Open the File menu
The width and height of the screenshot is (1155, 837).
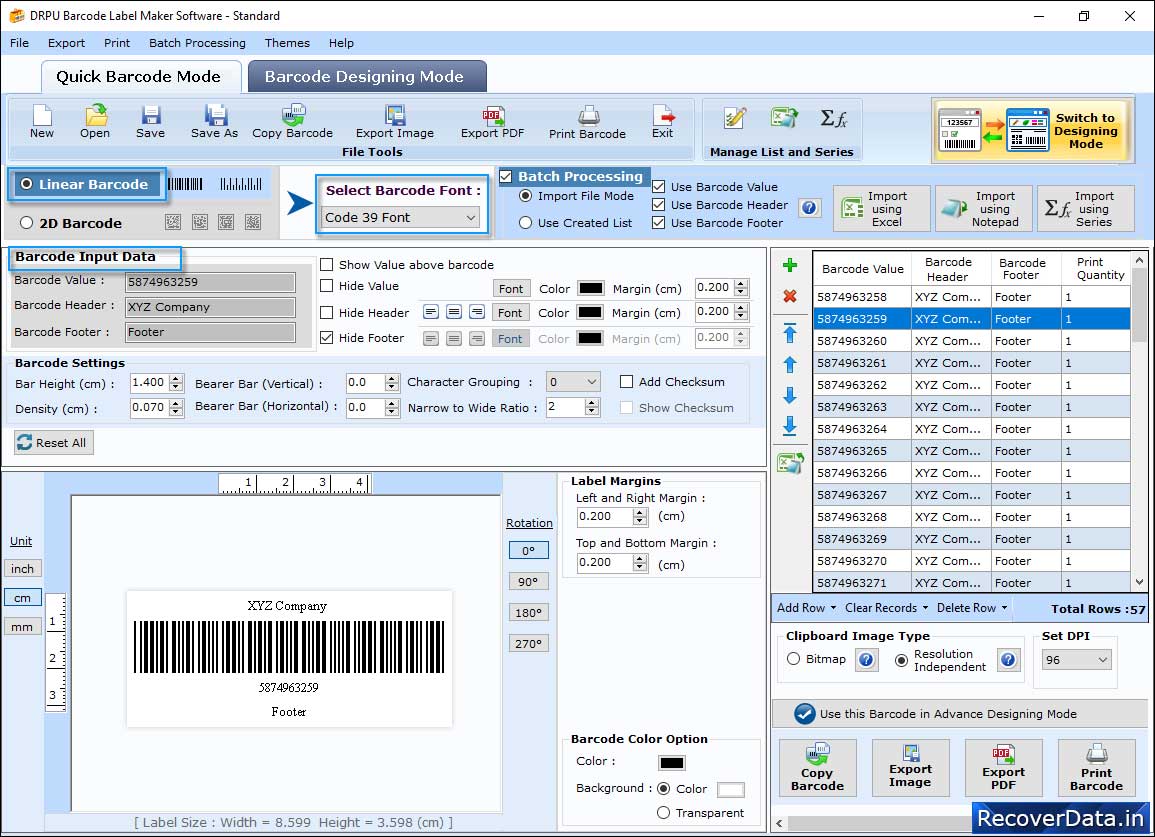pos(19,43)
